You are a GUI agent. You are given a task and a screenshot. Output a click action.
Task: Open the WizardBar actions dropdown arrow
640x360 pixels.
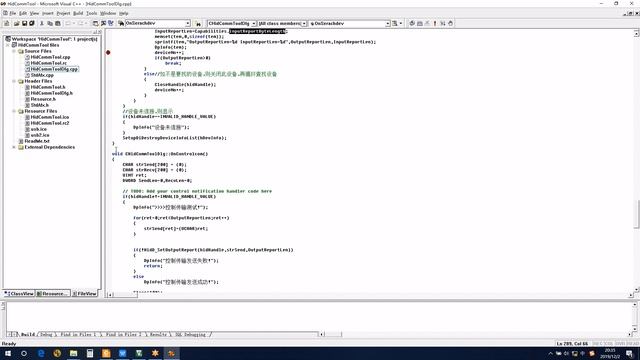pos(400,24)
